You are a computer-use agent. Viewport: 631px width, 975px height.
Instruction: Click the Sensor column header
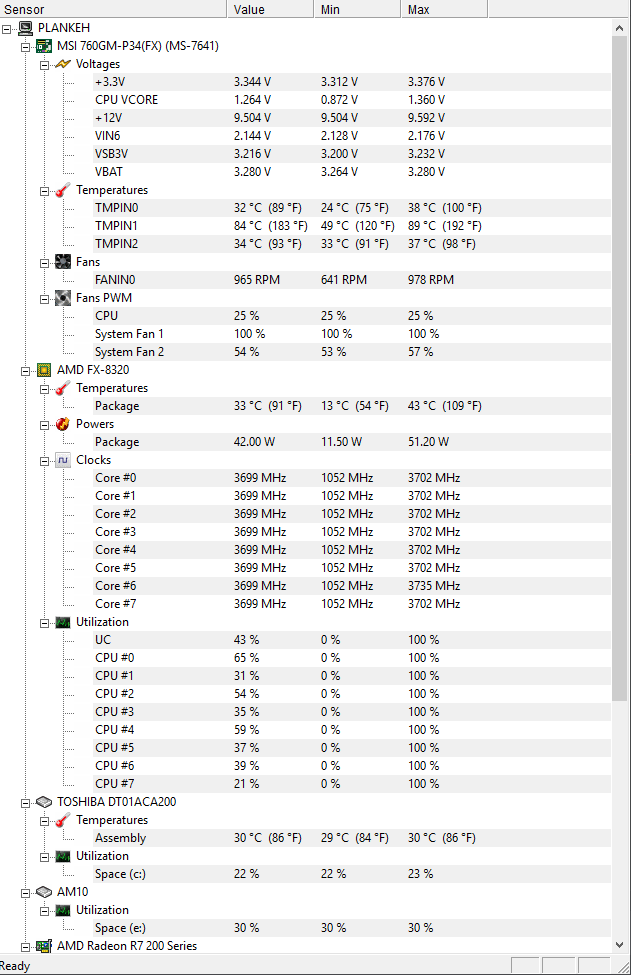point(113,9)
